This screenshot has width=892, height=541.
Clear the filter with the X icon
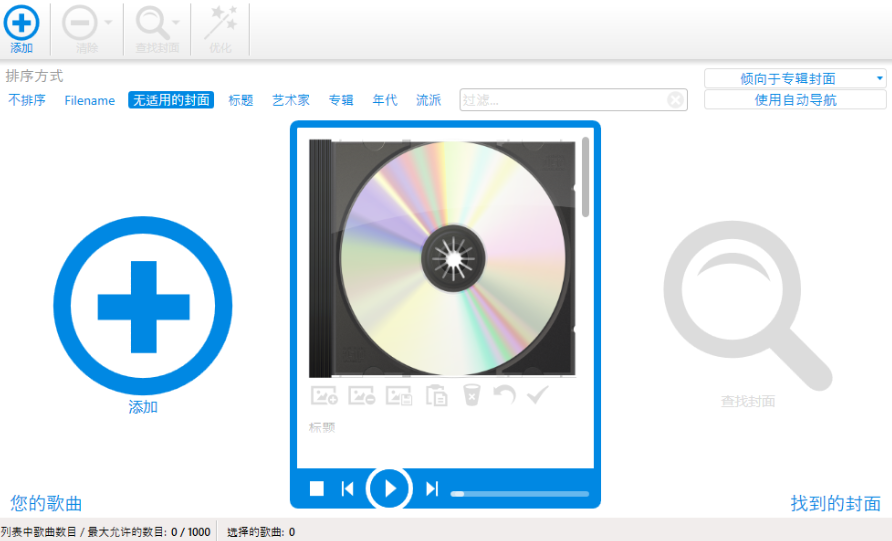pos(675,100)
